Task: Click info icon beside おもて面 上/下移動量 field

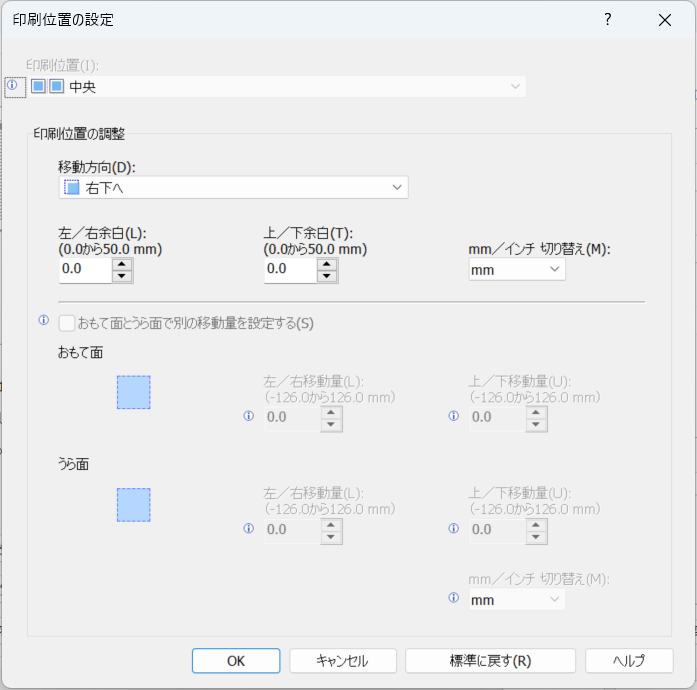Action: click(x=454, y=417)
